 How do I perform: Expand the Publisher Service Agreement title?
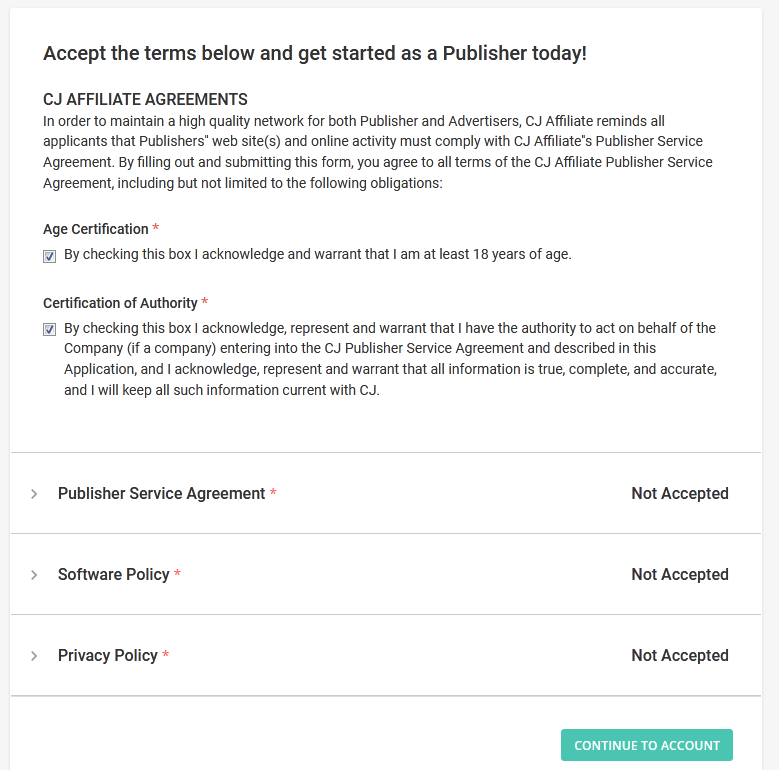pos(161,494)
